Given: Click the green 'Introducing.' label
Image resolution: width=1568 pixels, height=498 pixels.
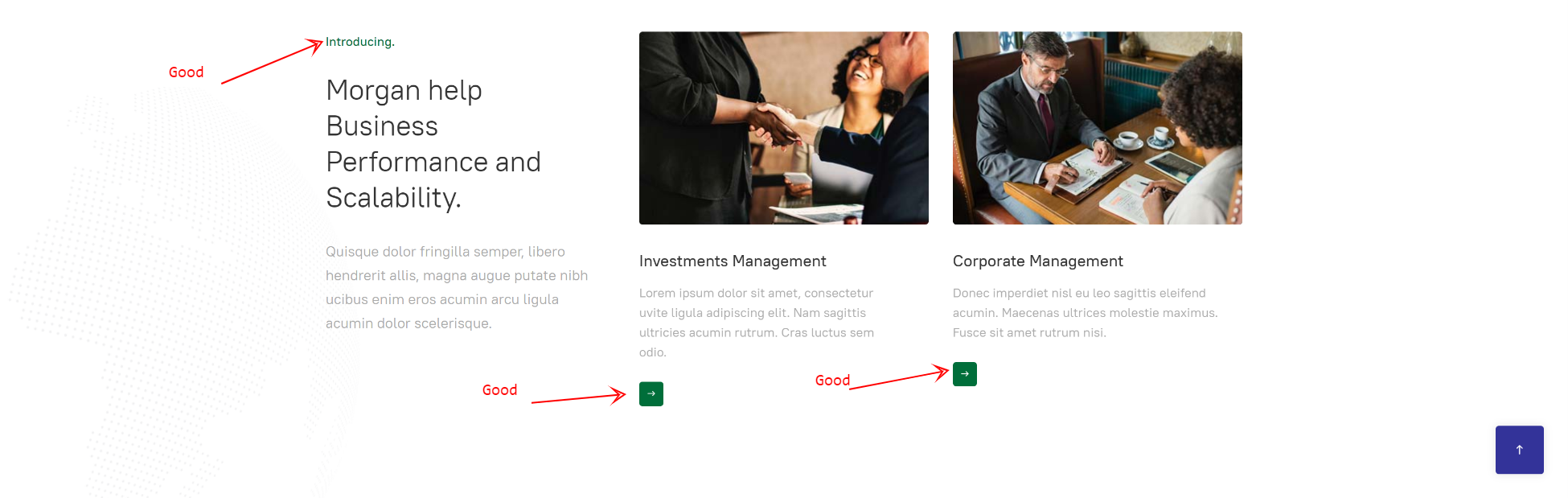Looking at the screenshot, I should tap(360, 42).
